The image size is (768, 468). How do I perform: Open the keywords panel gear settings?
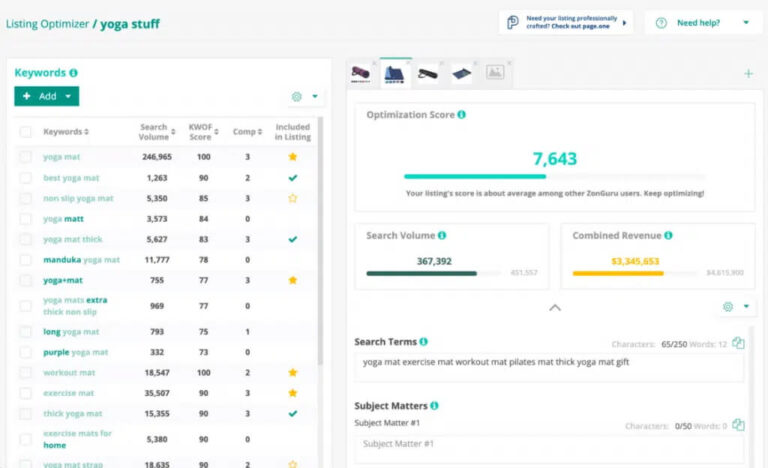(x=297, y=97)
